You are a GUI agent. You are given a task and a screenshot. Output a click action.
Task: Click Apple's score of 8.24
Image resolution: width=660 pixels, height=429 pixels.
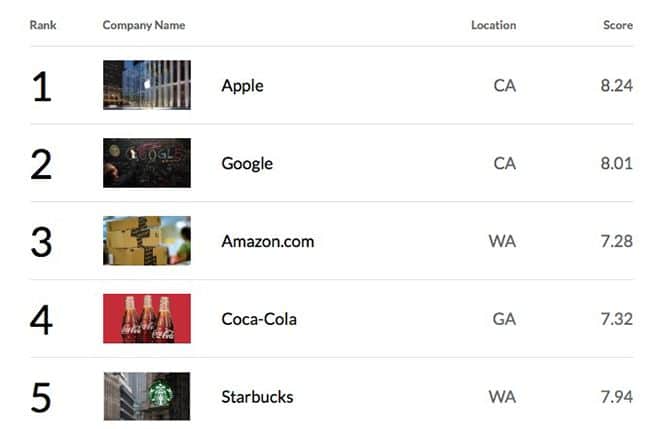(616, 86)
